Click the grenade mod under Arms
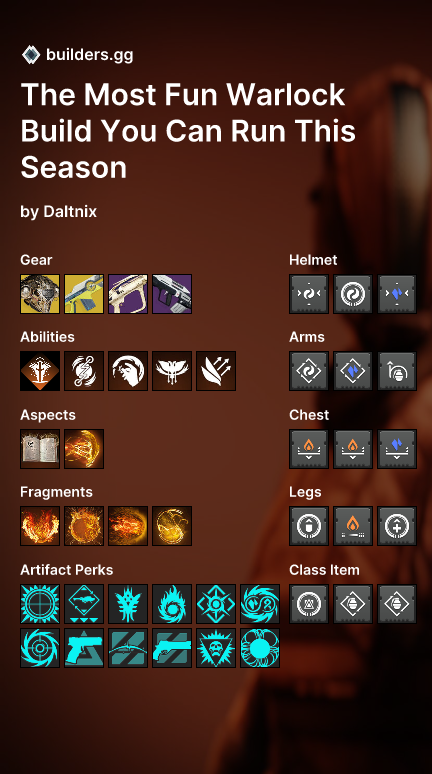 point(397,371)
